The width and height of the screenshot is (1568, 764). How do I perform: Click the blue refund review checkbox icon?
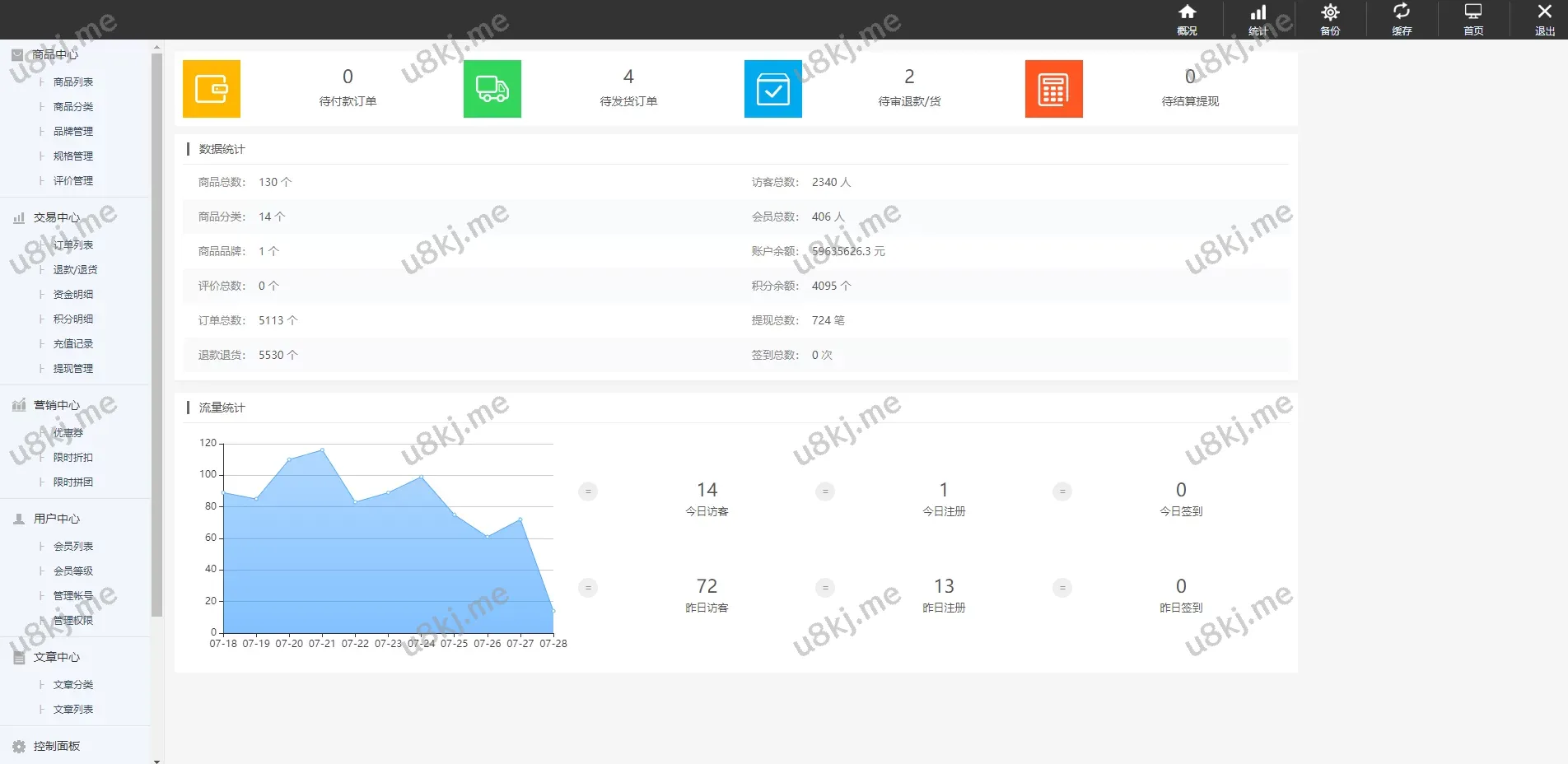[x=772, y=89]
